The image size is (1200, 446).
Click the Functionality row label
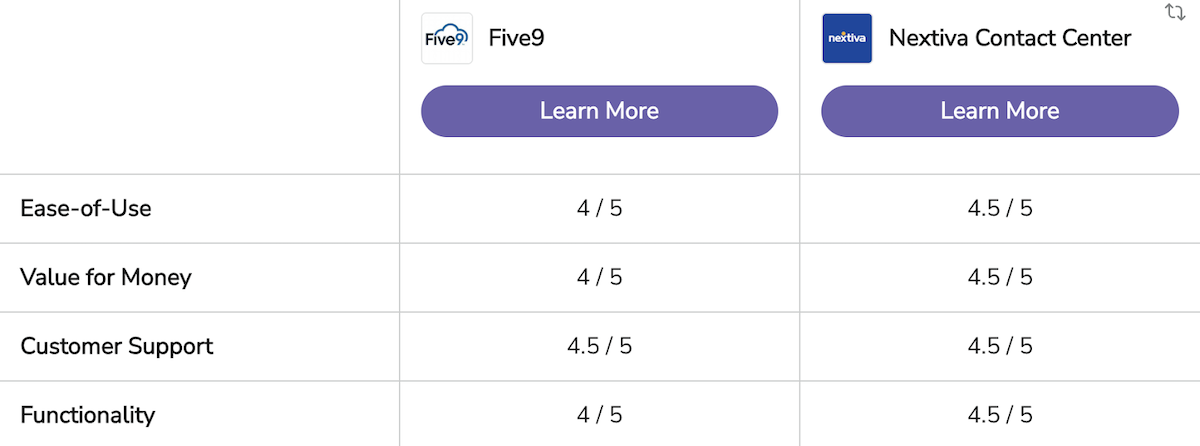click(x=88, y=414)
